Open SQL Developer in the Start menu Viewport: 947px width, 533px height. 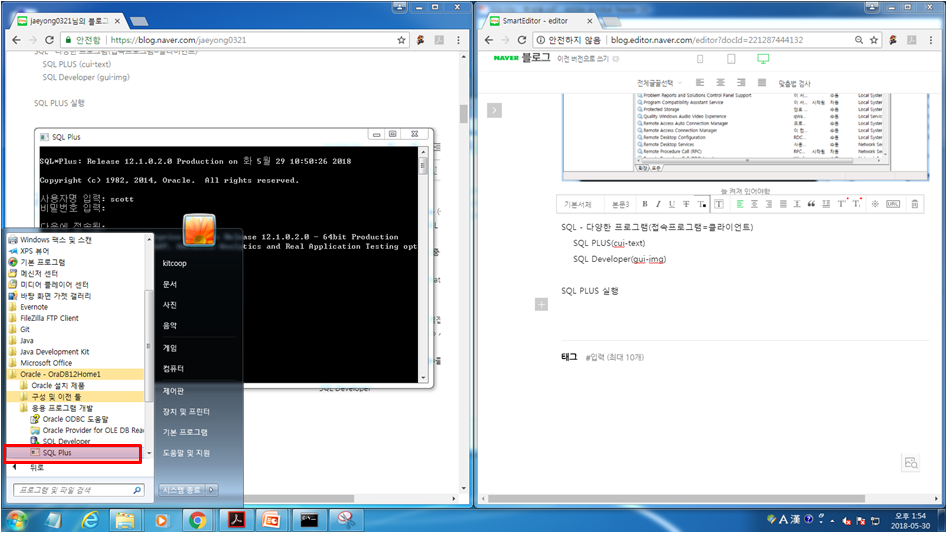(x=66, y=441)
